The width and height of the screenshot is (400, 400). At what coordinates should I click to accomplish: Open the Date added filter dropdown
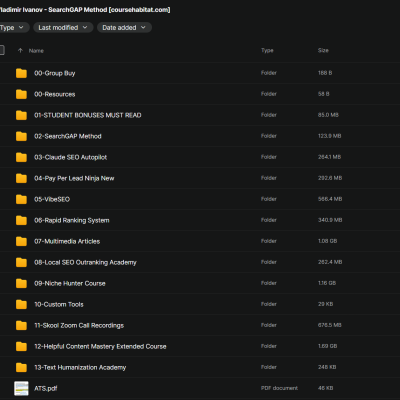click(x=124, y=28)
